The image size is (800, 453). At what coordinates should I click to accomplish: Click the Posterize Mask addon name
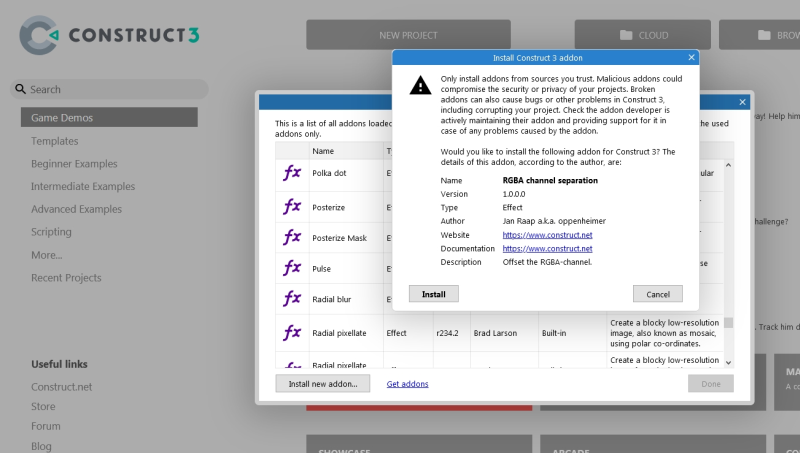click(339, 238)
